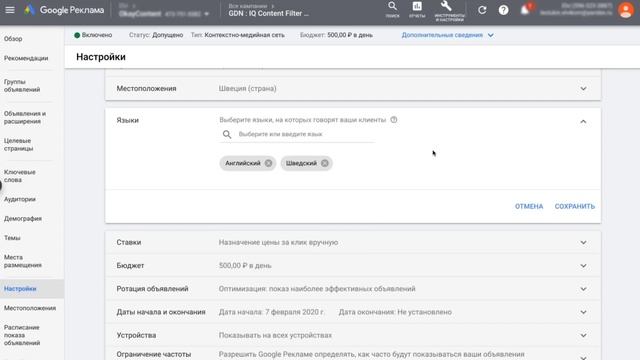Image resolution: width=640 pixels, height=360 pixels.
Task: Click Показывать на всех устройствах text
Action: point(275,336)
